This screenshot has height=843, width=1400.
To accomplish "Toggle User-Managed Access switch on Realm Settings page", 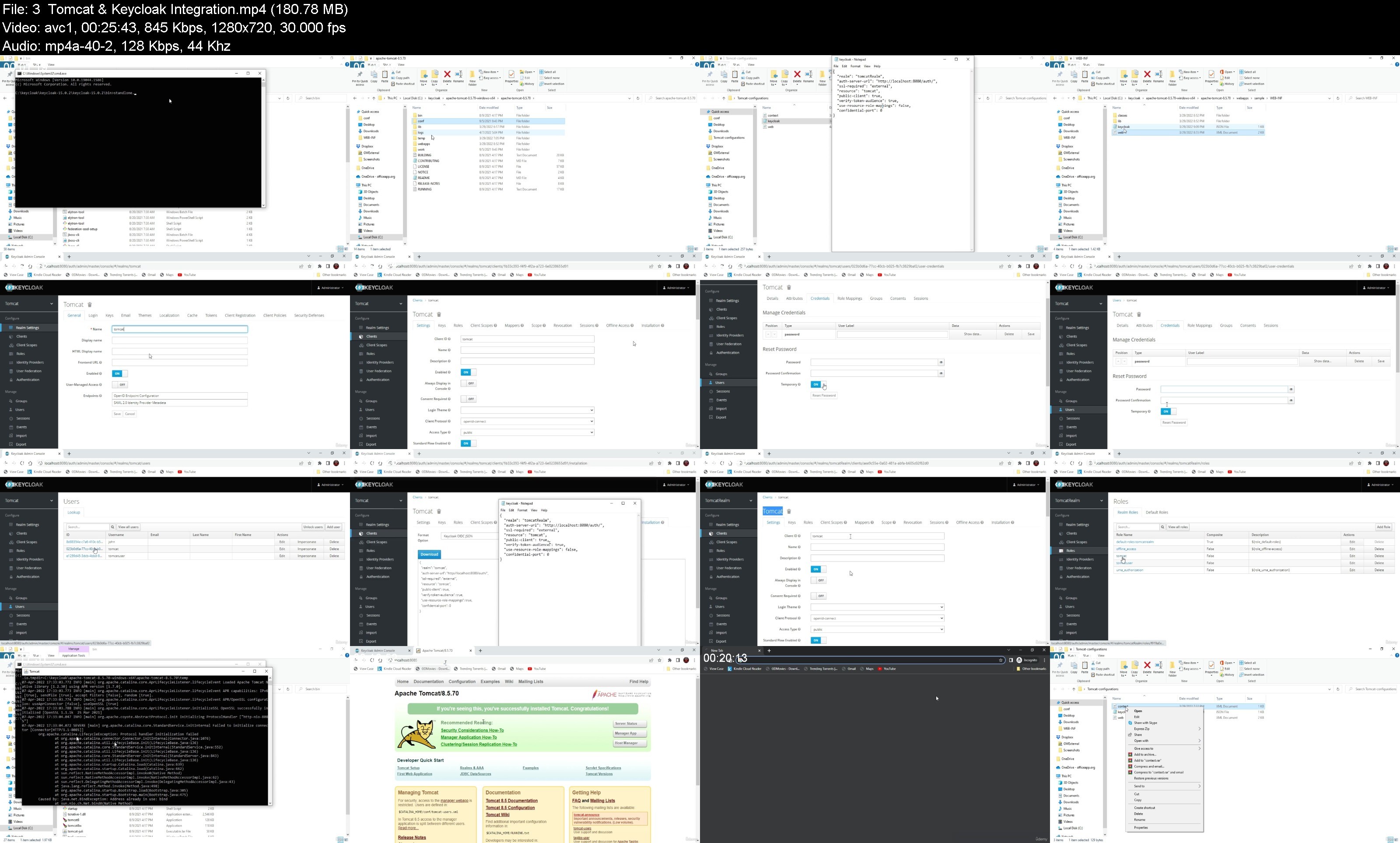I will (119, 385).
